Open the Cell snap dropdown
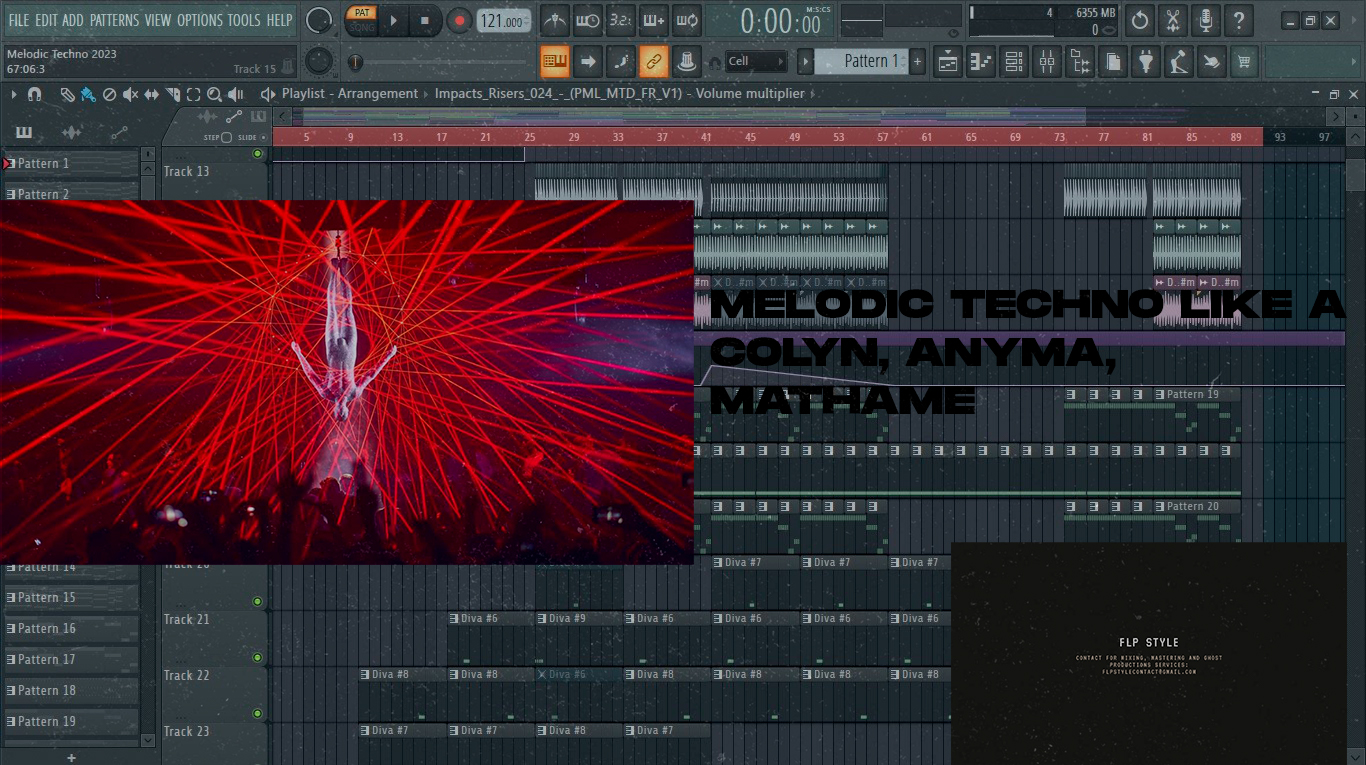This screenshot has width=1366, height=765. click(756, 62)
